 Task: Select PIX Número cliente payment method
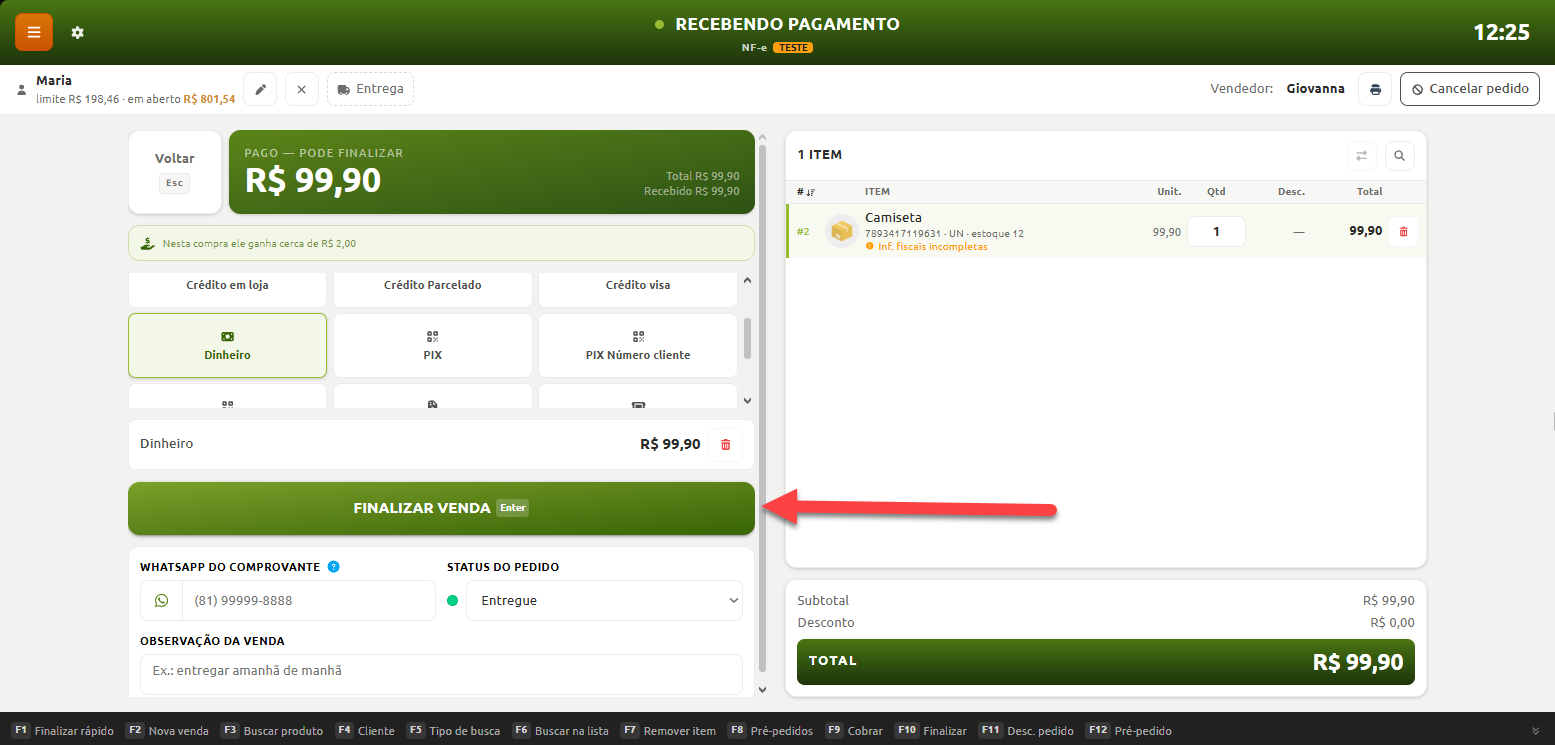(638, 345)
